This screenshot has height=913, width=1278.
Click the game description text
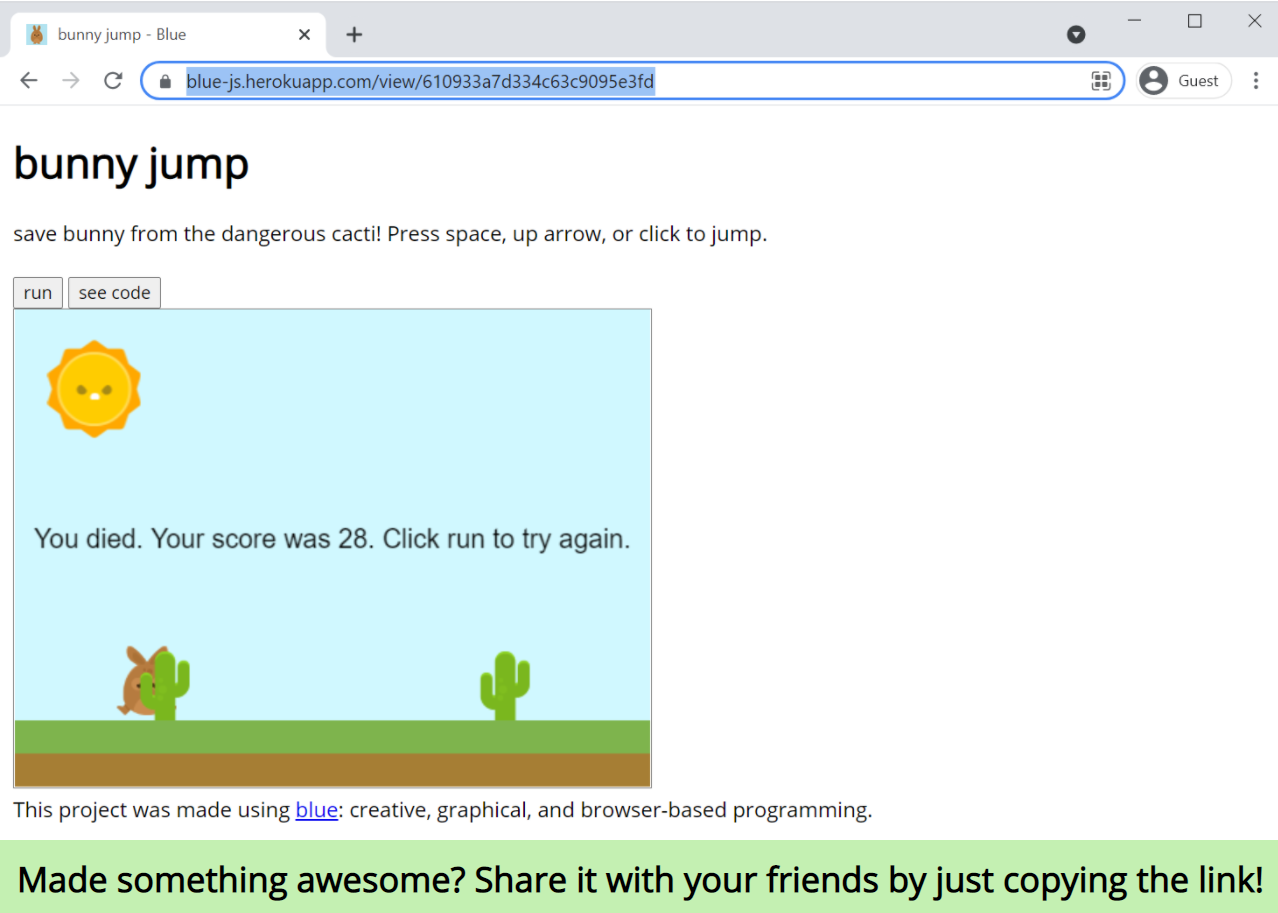click(390, 235)
